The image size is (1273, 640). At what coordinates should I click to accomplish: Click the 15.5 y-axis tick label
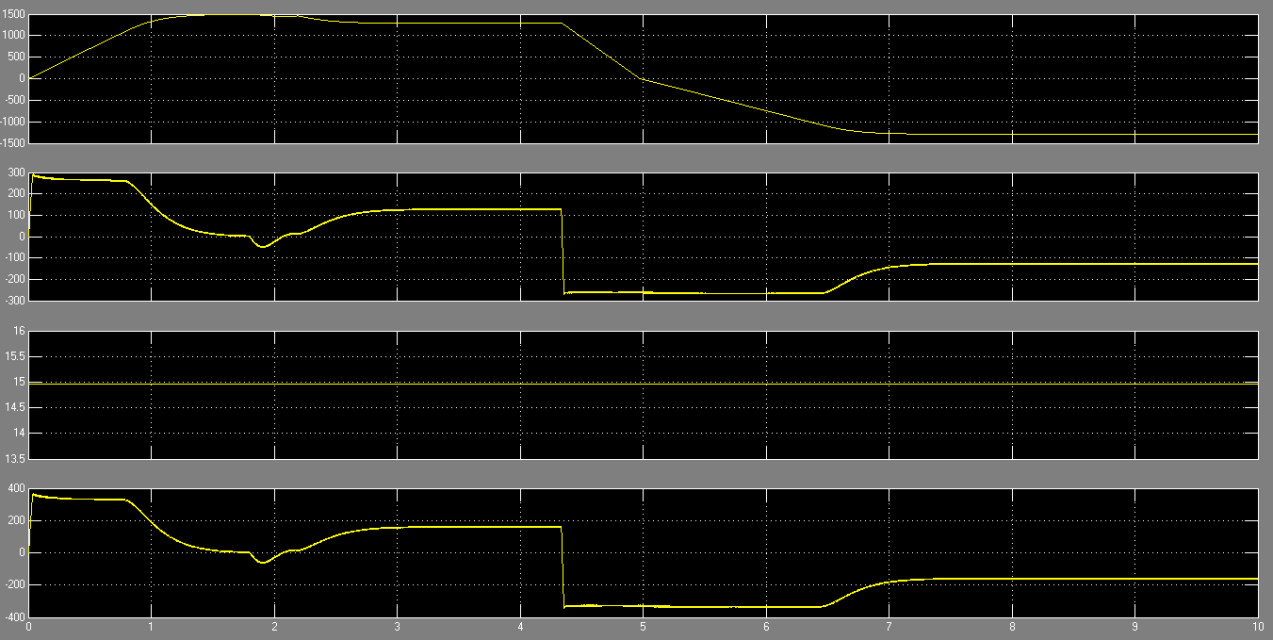click(16, 356)
